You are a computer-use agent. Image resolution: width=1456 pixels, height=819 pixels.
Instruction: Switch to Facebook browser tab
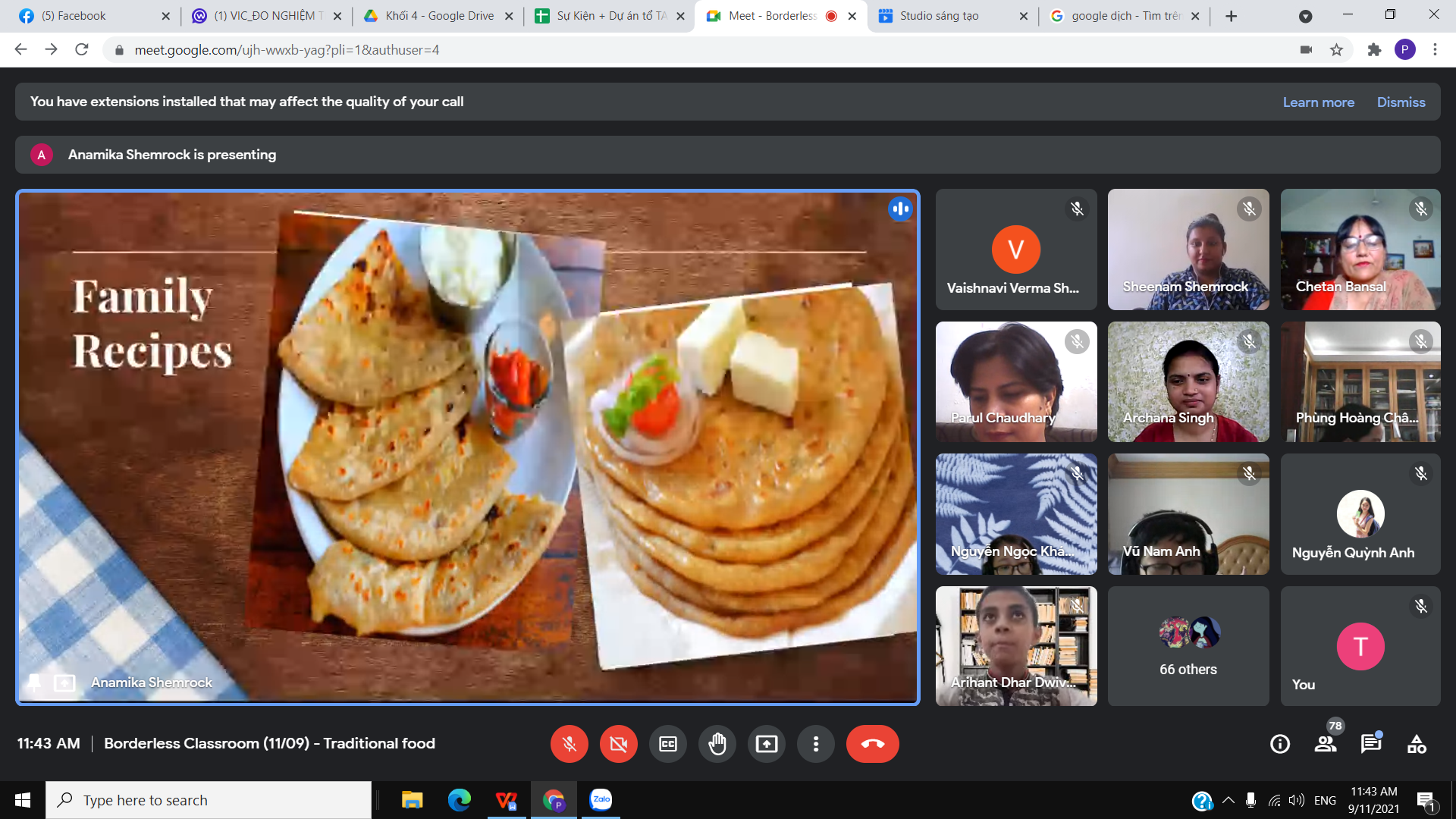pos(83,16)
